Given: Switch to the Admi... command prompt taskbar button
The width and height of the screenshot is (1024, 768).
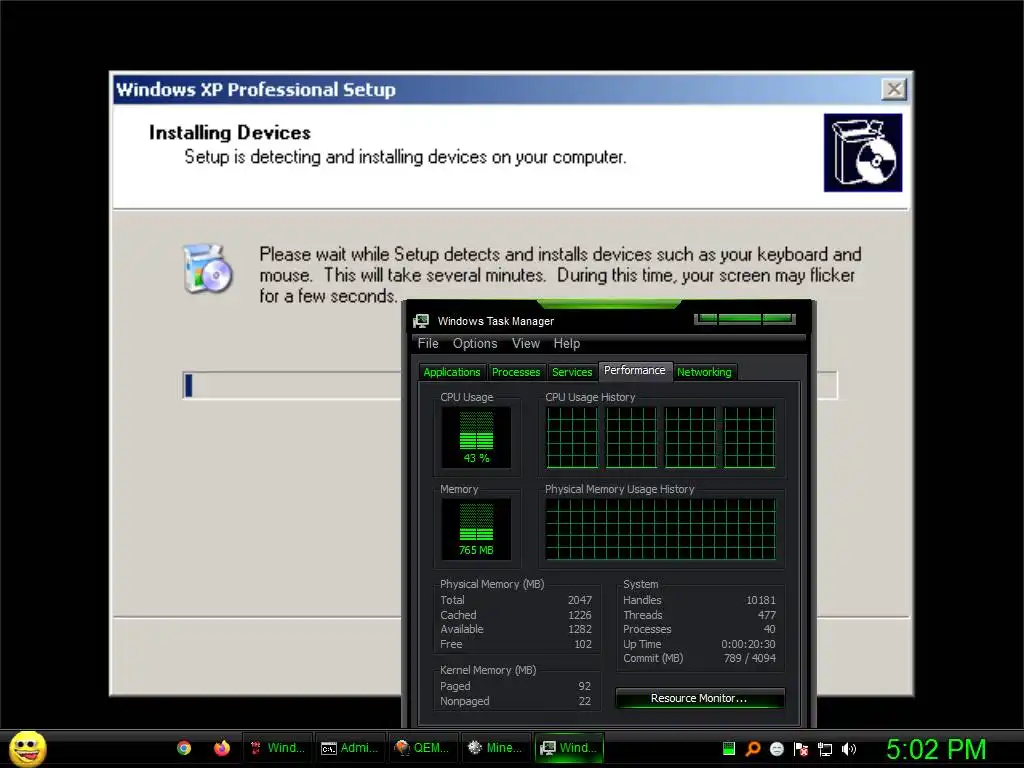Looking at the screenshot, I should (x=350, y=748).
